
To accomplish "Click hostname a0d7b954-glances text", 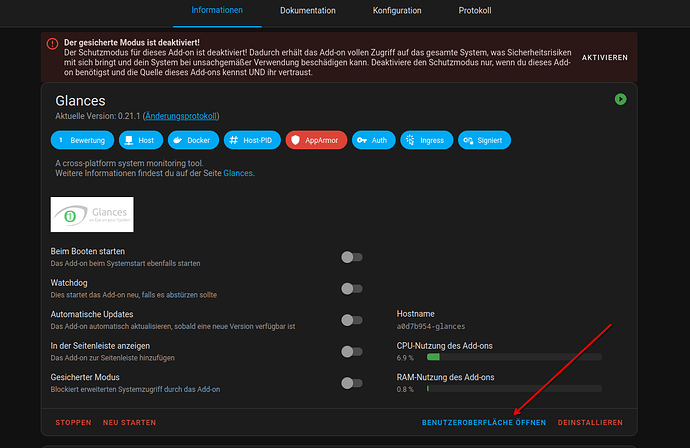I will tap(431, 327).
